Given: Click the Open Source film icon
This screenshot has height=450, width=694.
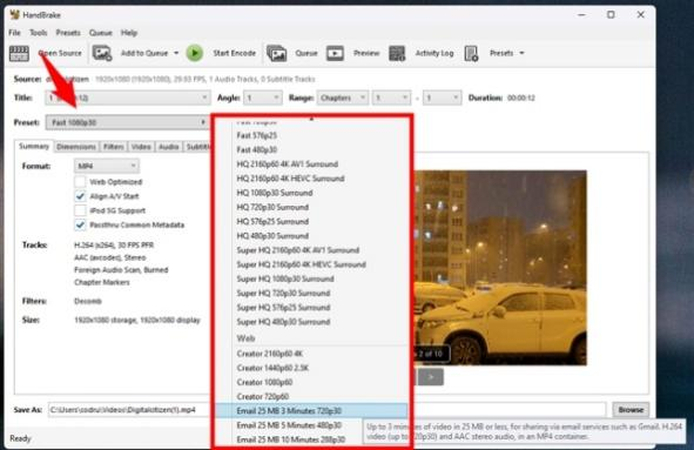Looking at the screenshot, I should pyautogui.click(x=19, y=54).
